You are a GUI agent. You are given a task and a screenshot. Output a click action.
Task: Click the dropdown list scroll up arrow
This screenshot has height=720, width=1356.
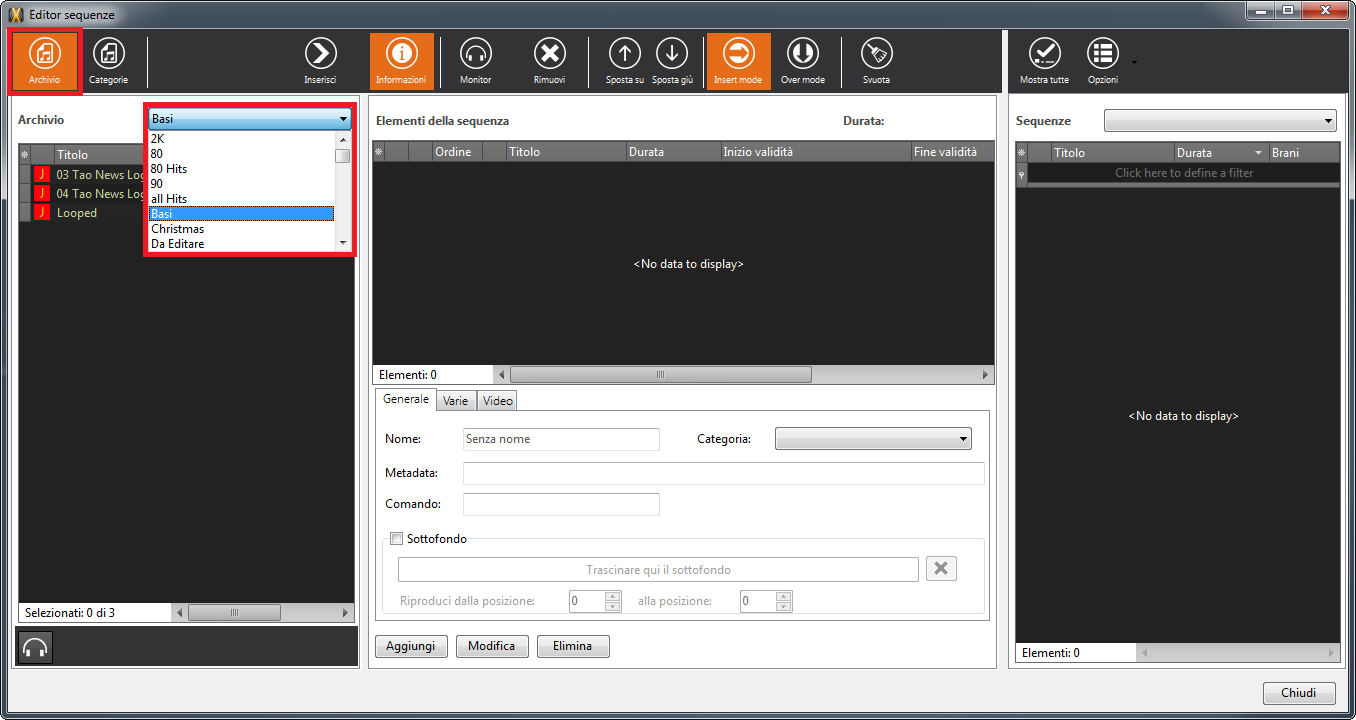343,139
